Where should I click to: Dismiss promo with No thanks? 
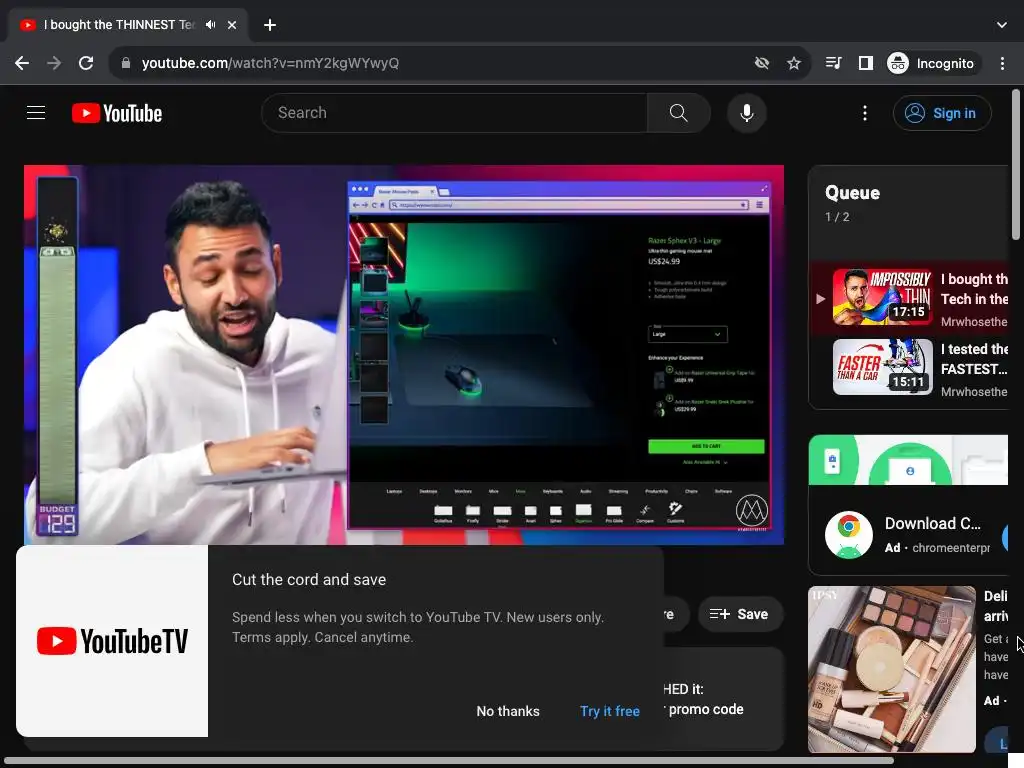pos(508,711)
